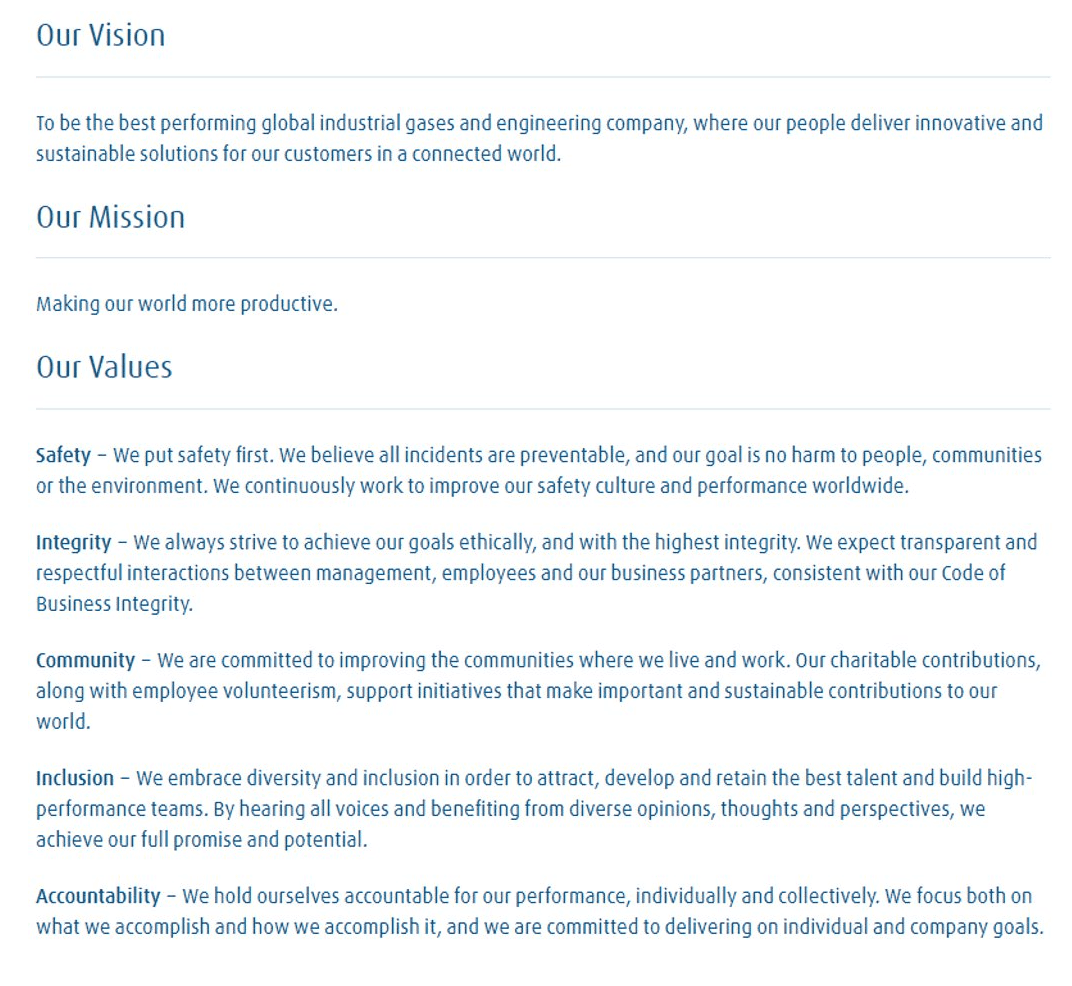Click the bold Accountability label

tap(98, 896)
